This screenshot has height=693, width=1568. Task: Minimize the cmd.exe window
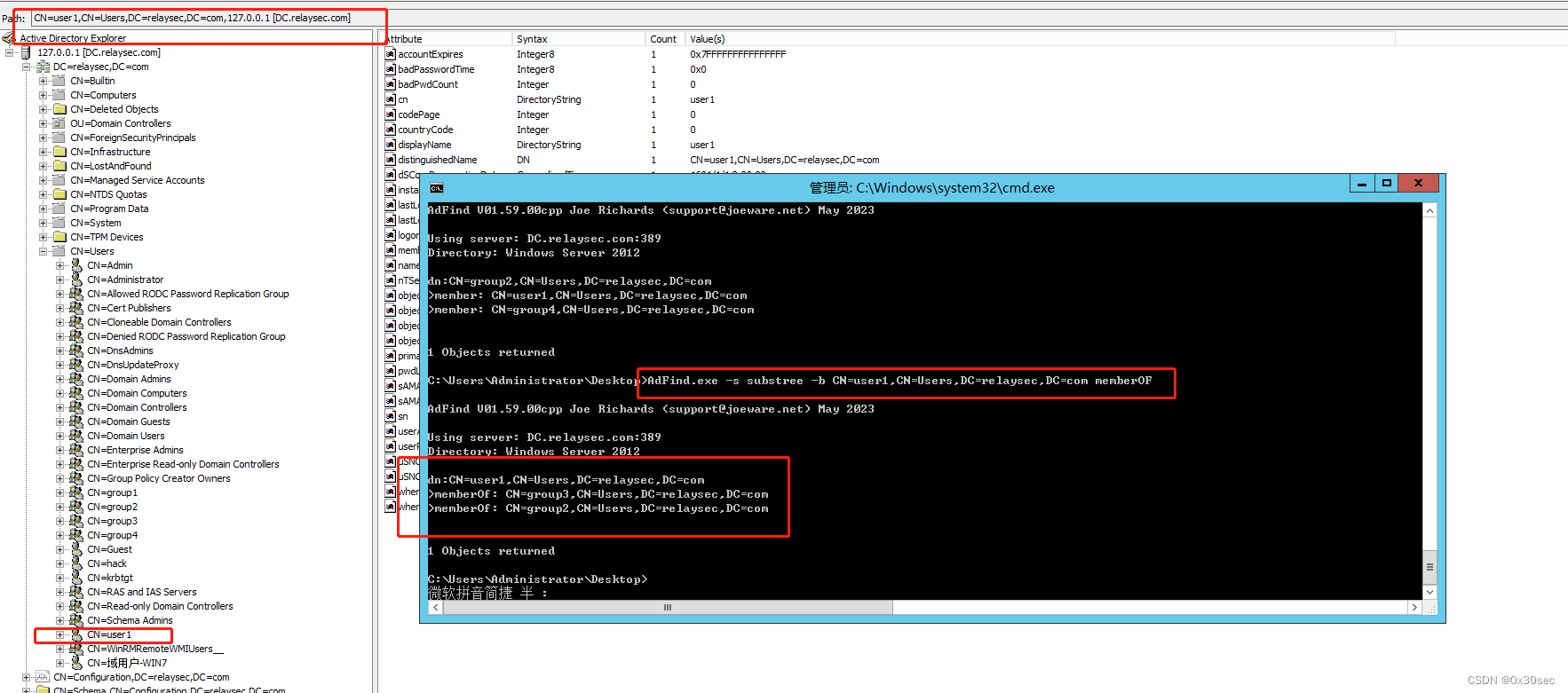pyautogui.click(x=1361, y=183)
